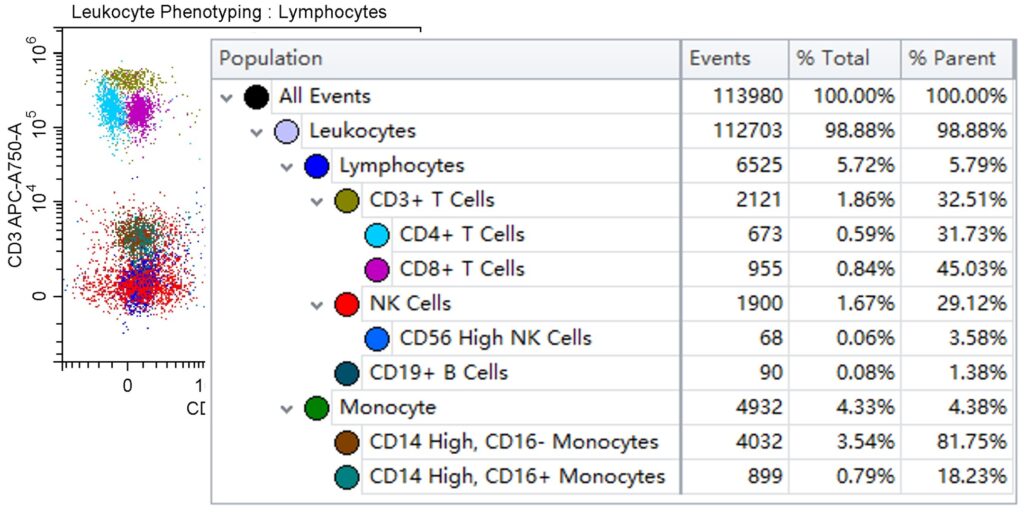Viewport: 1024px width, 513px height.
Task: Click the CD3 APC-A750-A axis label
Action: click(15, 196)
